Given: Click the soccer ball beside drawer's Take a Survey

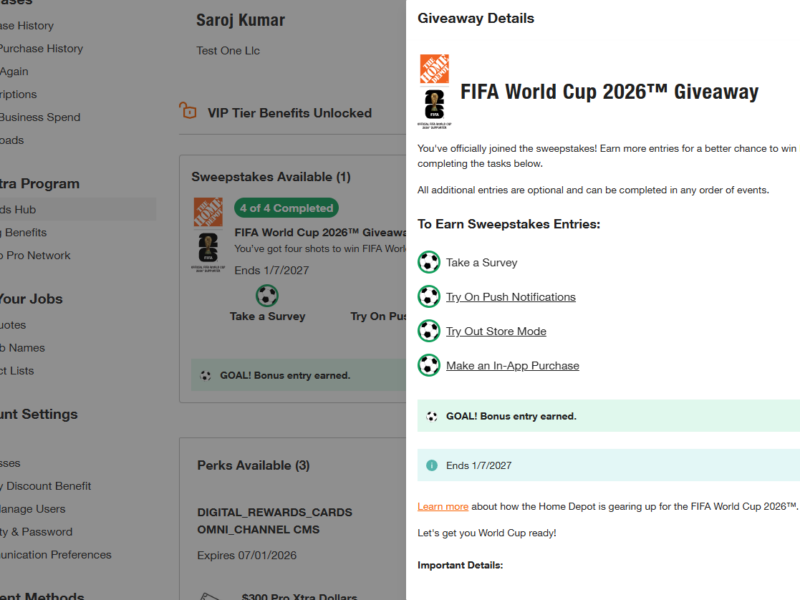Looking at the screenshot, I should [x=429, y=262].
